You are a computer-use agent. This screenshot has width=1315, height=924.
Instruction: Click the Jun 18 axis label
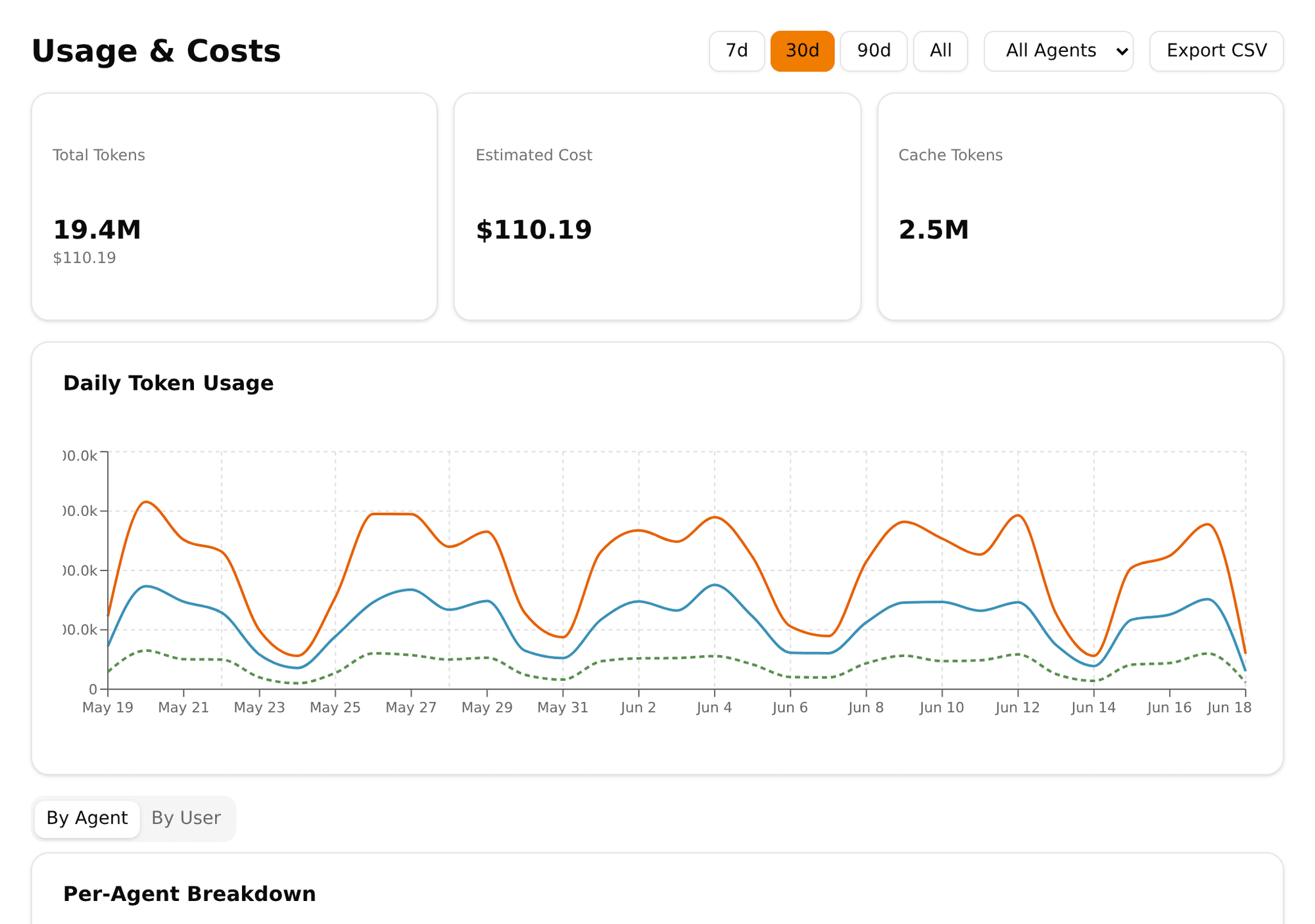1229,708
